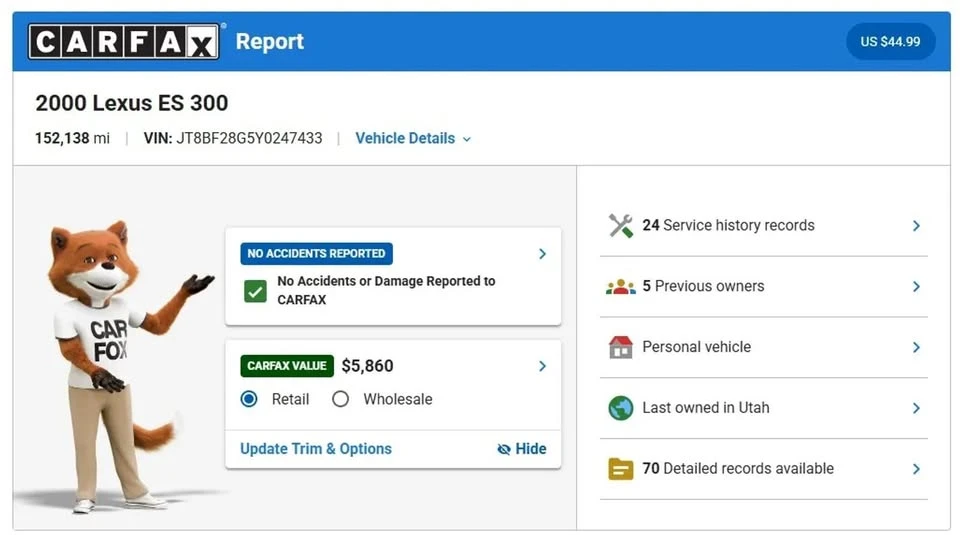Open Previous owners chevron

click(x=916, y=286)
